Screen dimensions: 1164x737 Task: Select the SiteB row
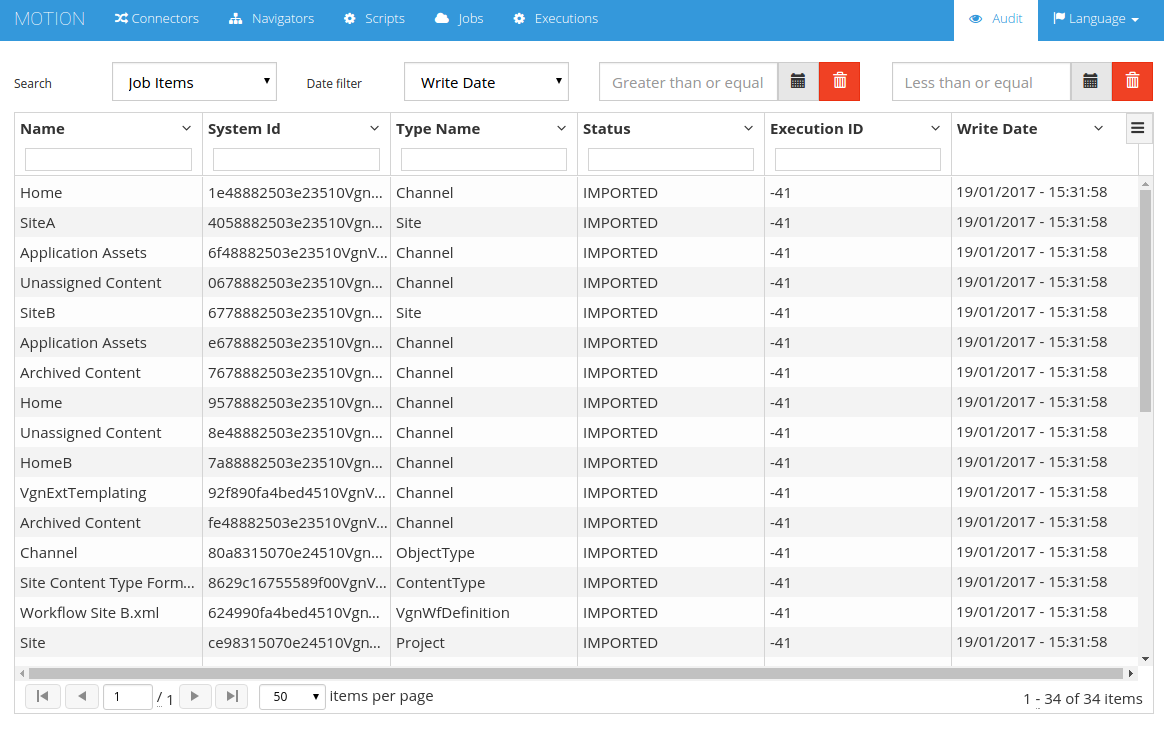(x=576, y=312)
